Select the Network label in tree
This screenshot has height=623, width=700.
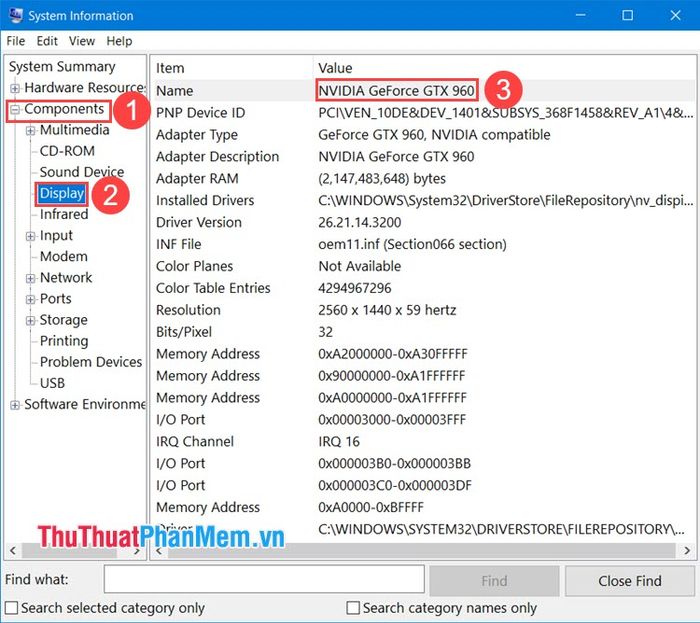coord(66,278)
